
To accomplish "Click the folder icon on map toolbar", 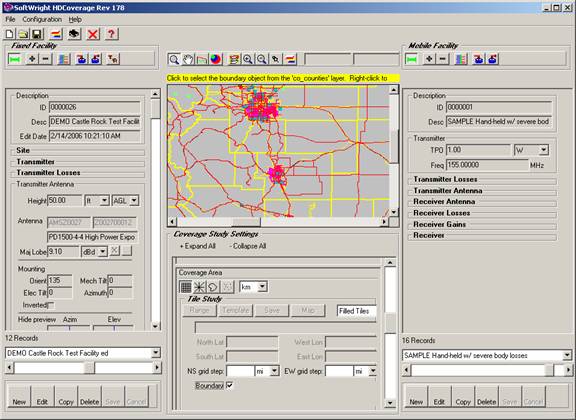I will [202, 59].
